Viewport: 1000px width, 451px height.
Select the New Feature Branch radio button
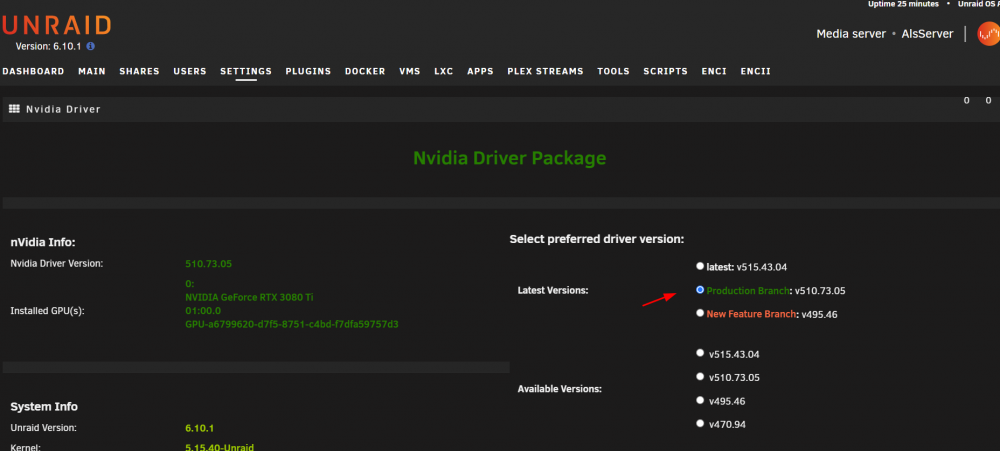700,313
